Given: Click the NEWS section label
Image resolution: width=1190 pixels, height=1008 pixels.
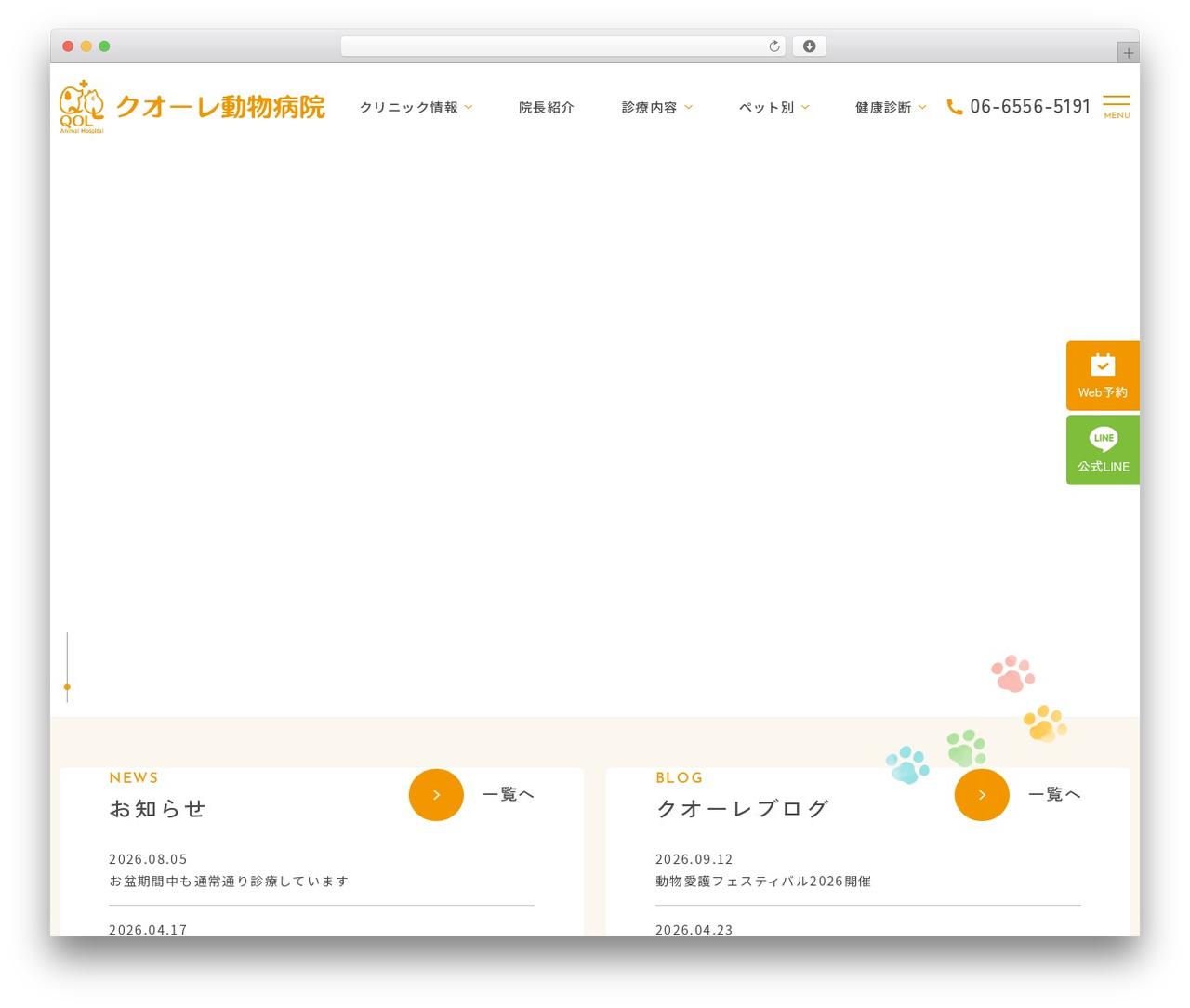Looking at the screenshot, I should point(134,778).
